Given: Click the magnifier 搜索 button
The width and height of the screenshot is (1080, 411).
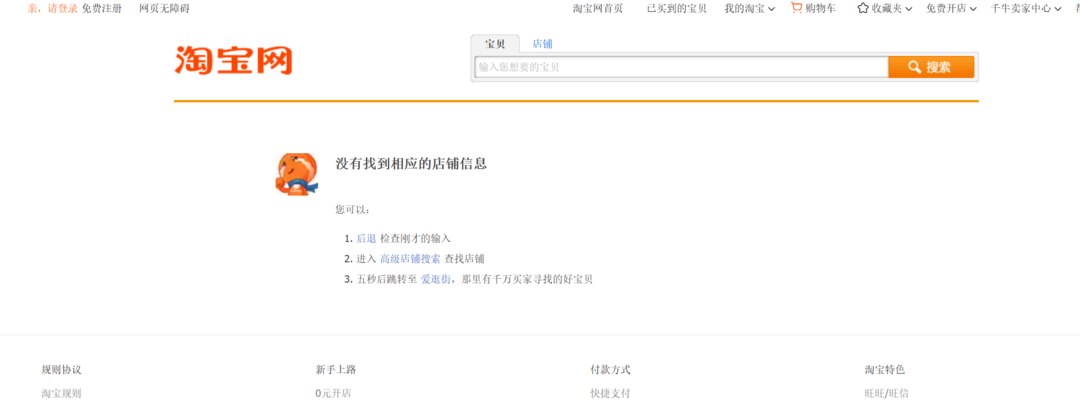Looking at the screenshot, I should pyautogui.click(x=931, y=67).
